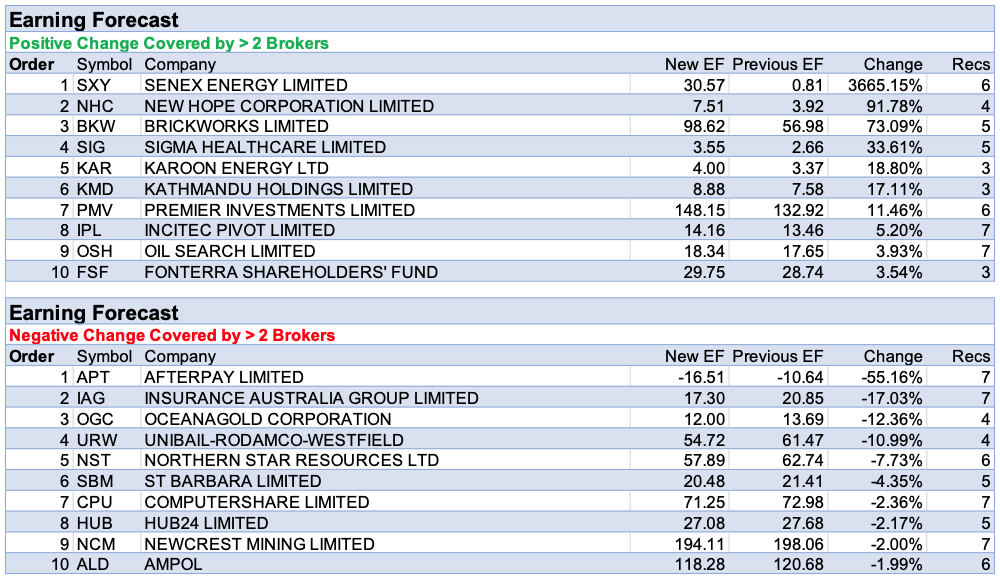
Task: Click the New EF value 194.11
Action: coord(698,544)
